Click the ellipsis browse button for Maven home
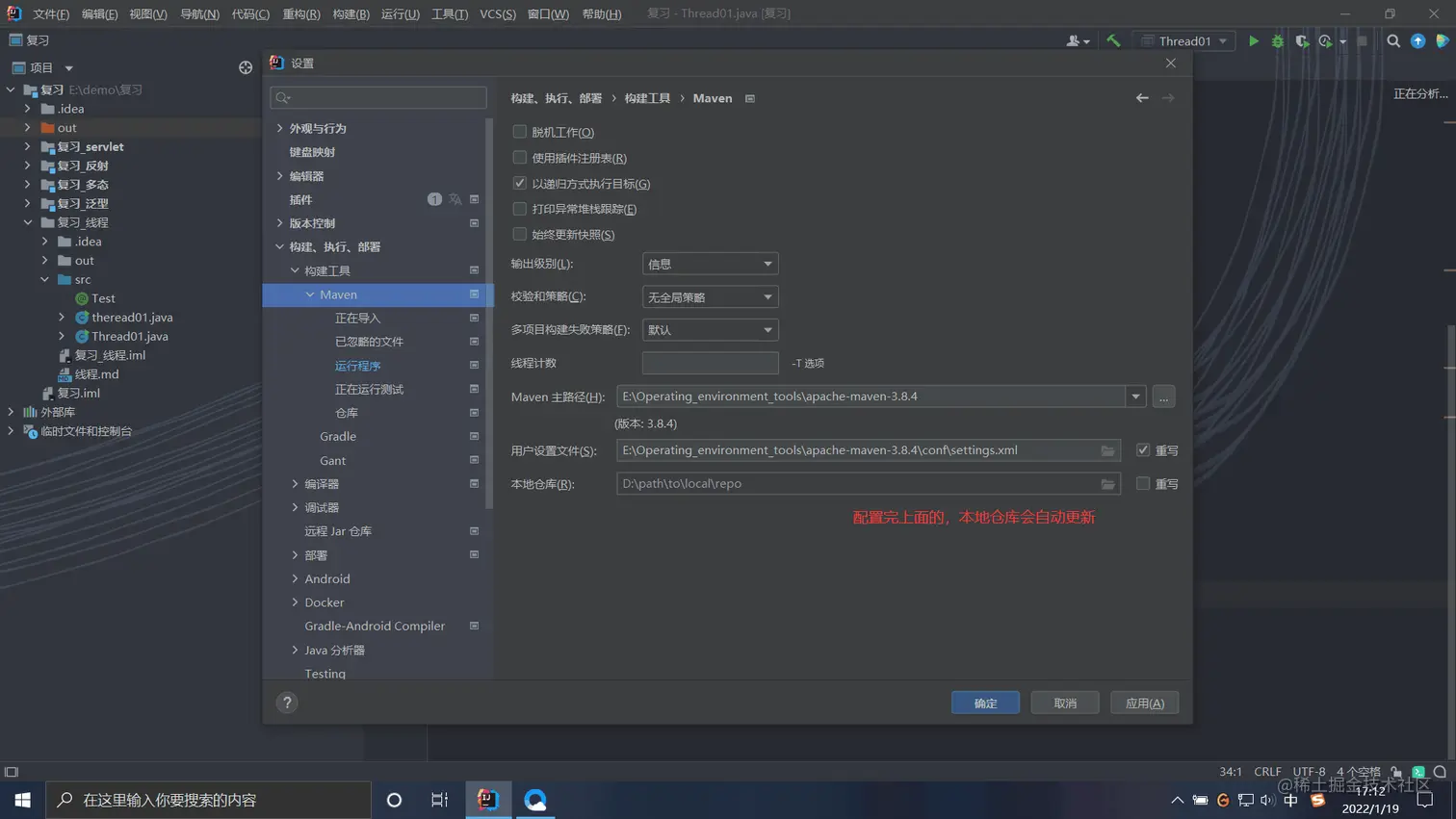 tap(1163, 397)
